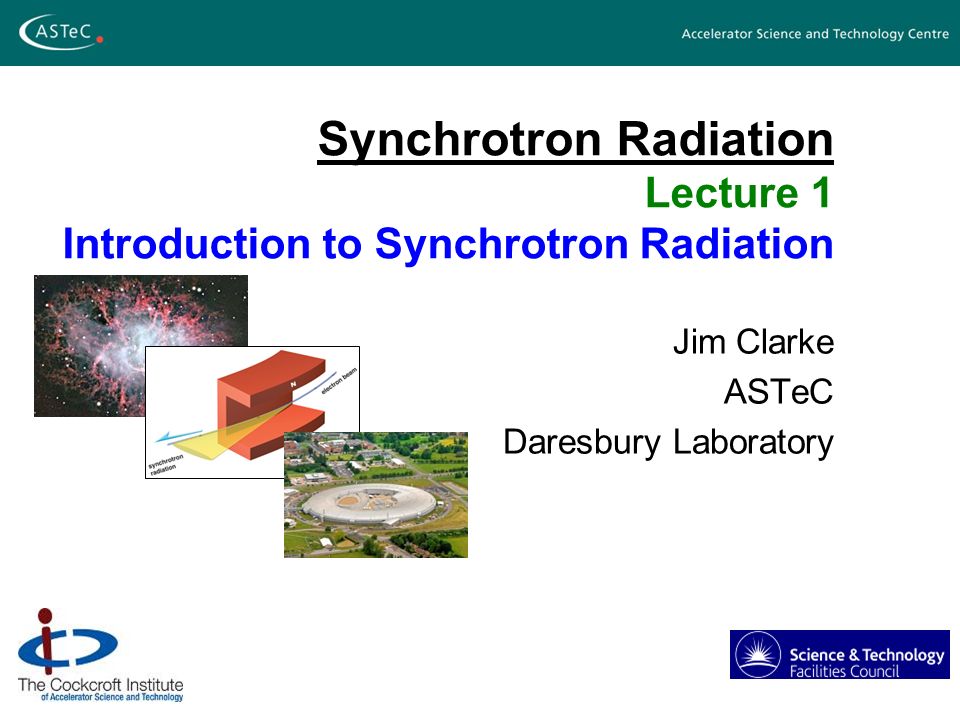The image size is (960, 720).
Task: Click 'synchrotron radiation' label in magnet diagram
Action: click(x=165, y=465)
